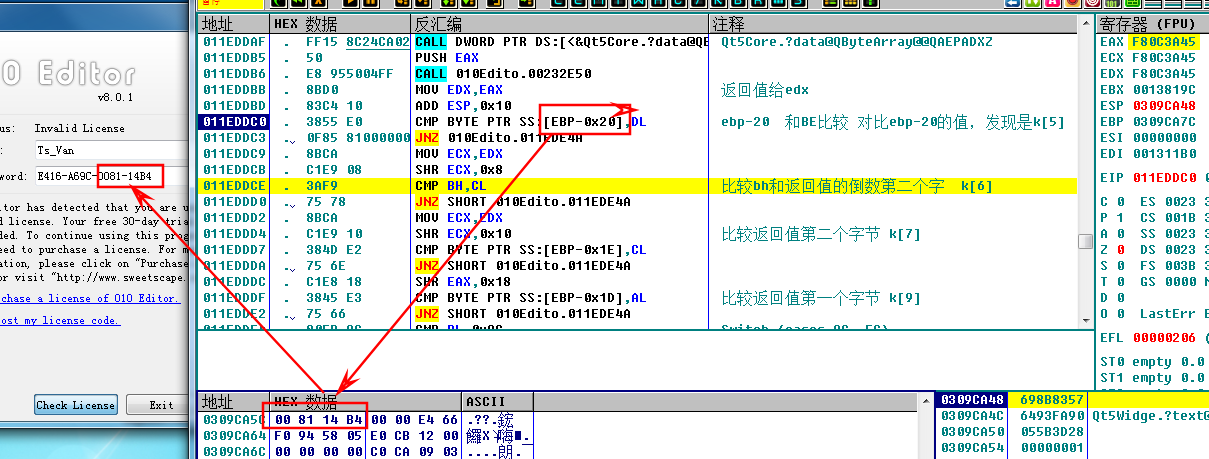Select the EBX register value 0013819C
Screen dimensions: 1209x459
tap(1162, 90)
